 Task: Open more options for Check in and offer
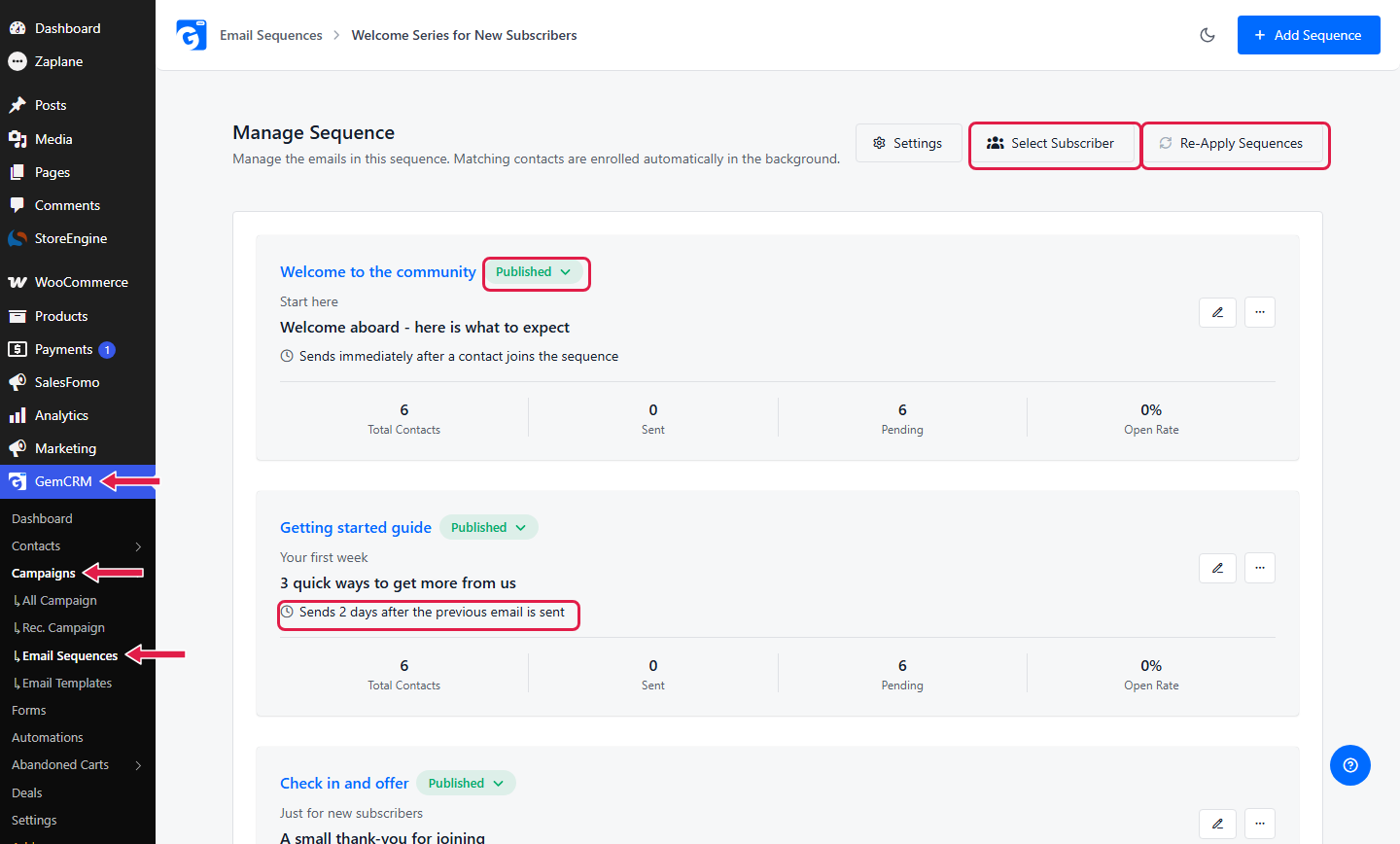coord(1260,824)
